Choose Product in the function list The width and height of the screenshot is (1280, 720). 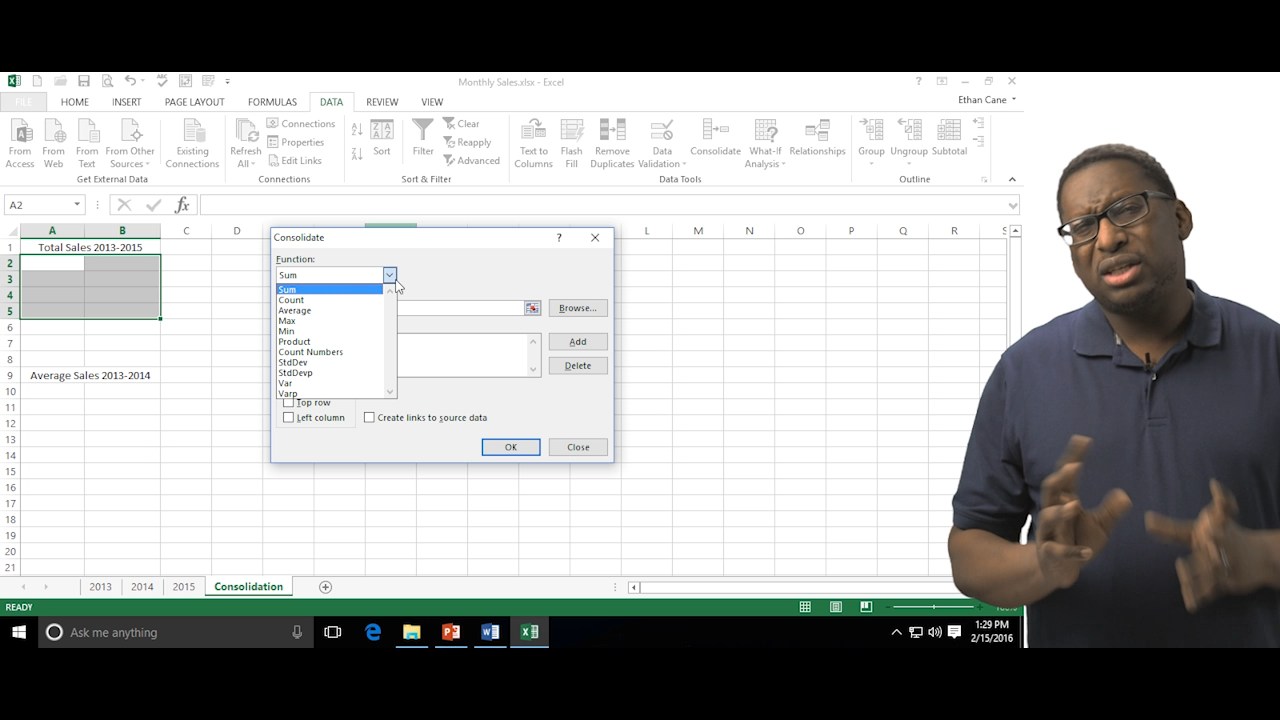[329, 342]
